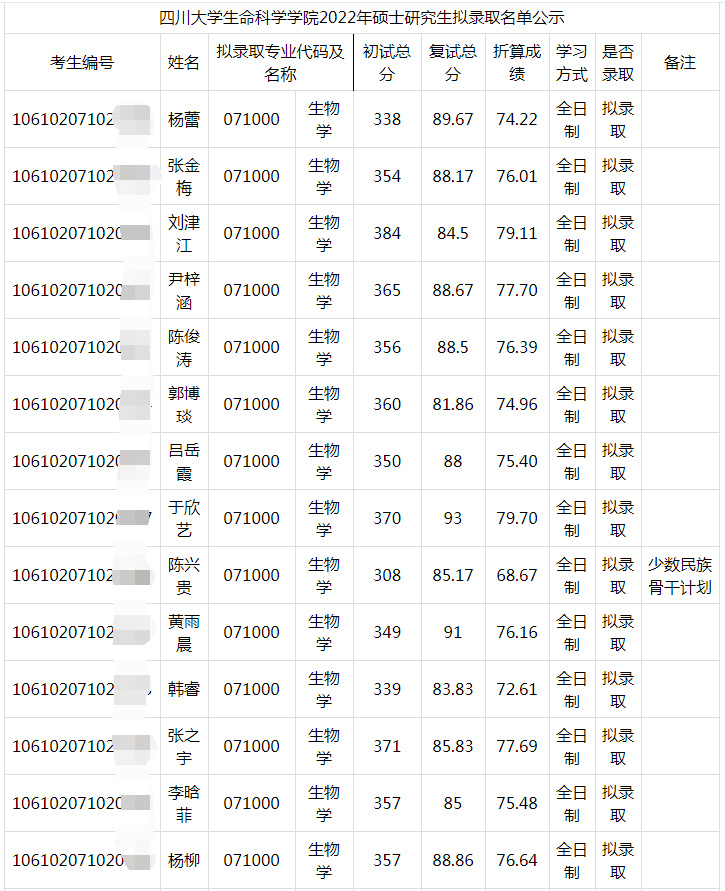Select the 考生编号 column header
The image size is (725, 891).
click(82, 62)
